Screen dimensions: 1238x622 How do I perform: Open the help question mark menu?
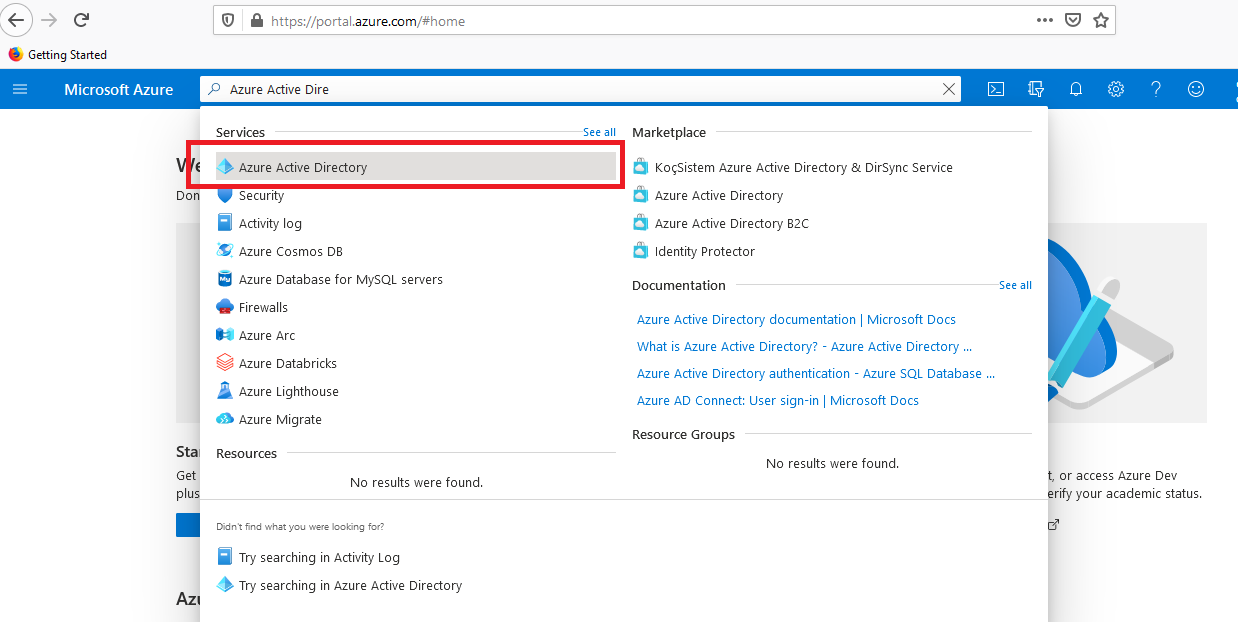point(1156,89)
